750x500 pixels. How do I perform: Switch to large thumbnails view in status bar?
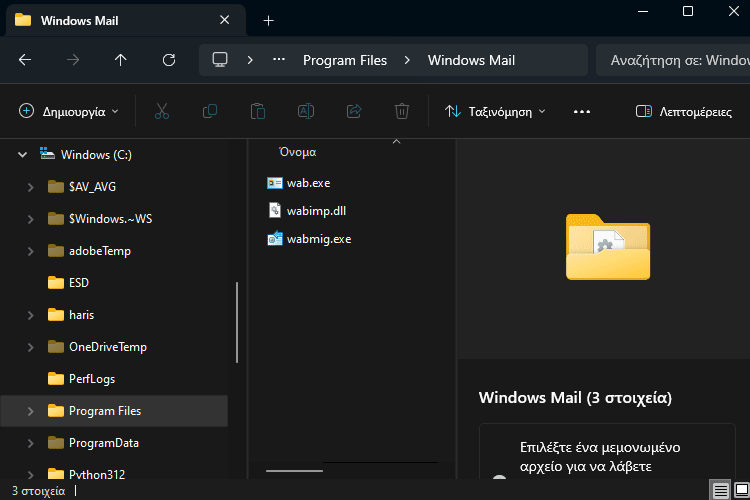click(741, 490)
